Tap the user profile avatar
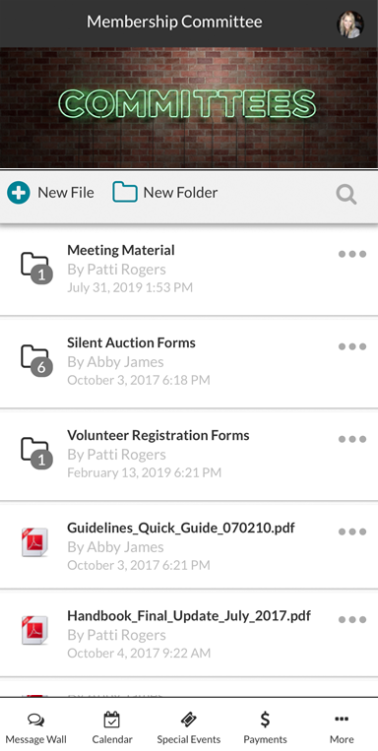The height and width of the screenshot is (751, 378). coord(351,24)
